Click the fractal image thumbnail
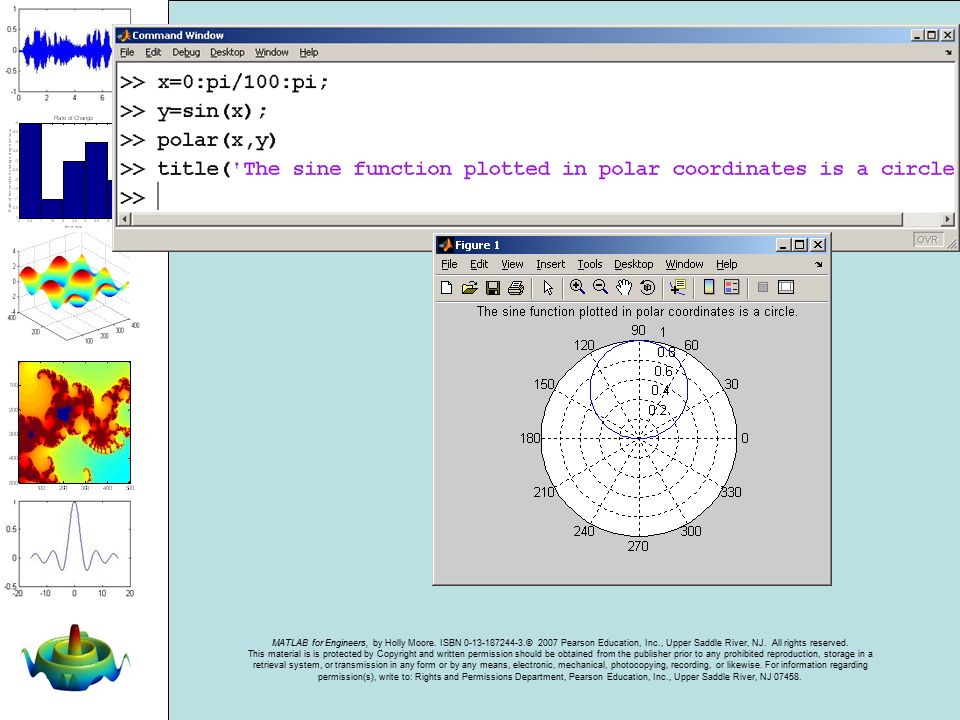This screenshot has width=960, height=720. 74,422
